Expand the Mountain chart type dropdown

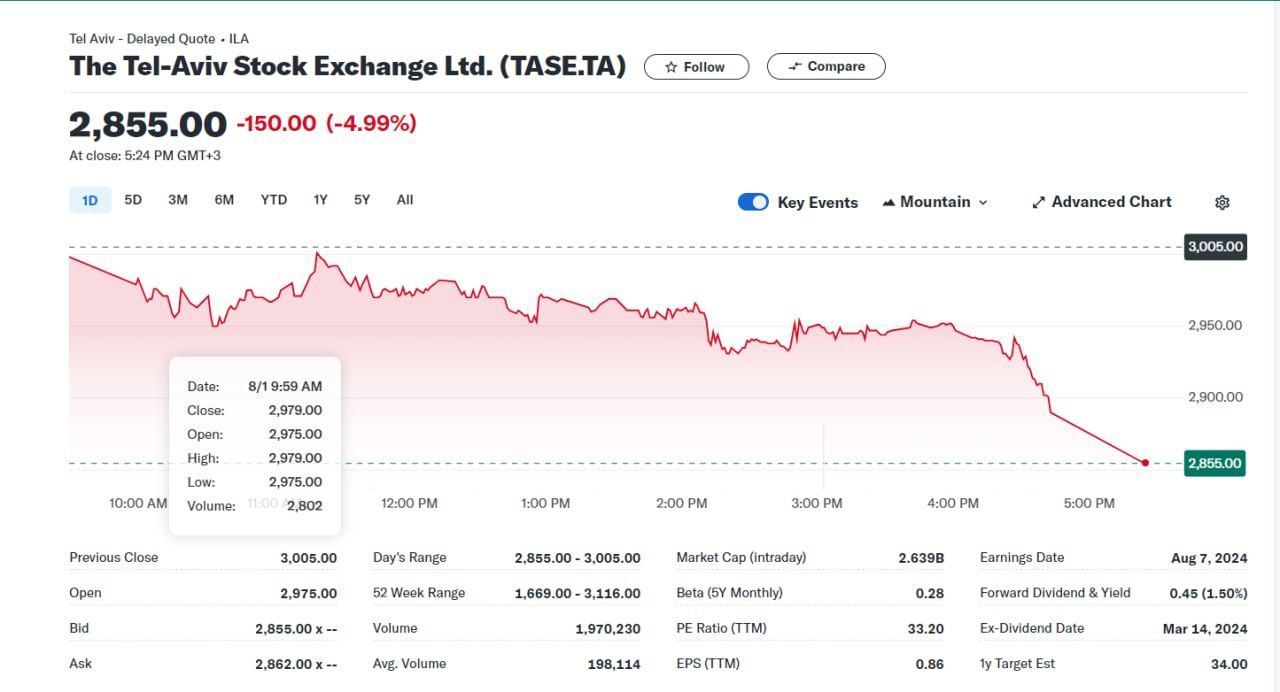[x=982, y=202]
